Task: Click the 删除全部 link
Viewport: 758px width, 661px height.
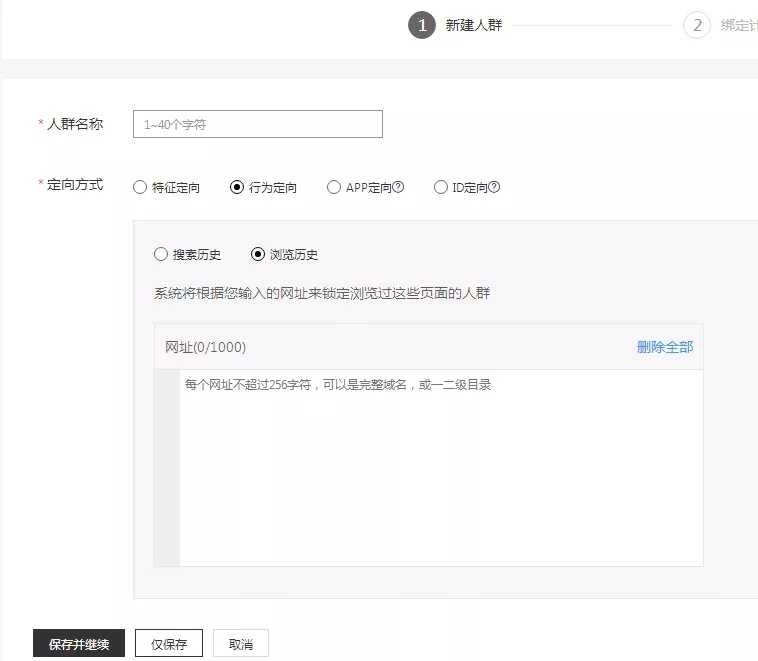Action: [665, 347]
